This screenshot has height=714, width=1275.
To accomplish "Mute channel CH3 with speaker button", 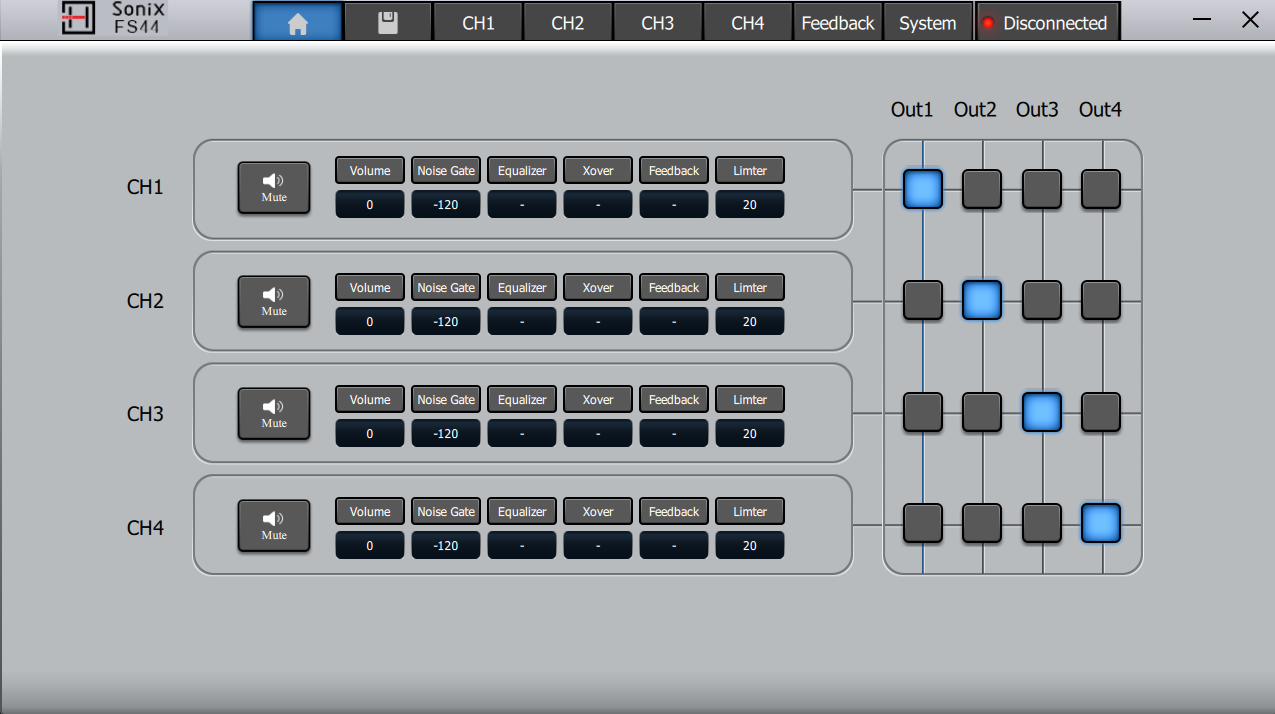I will (x=274, y=414).
